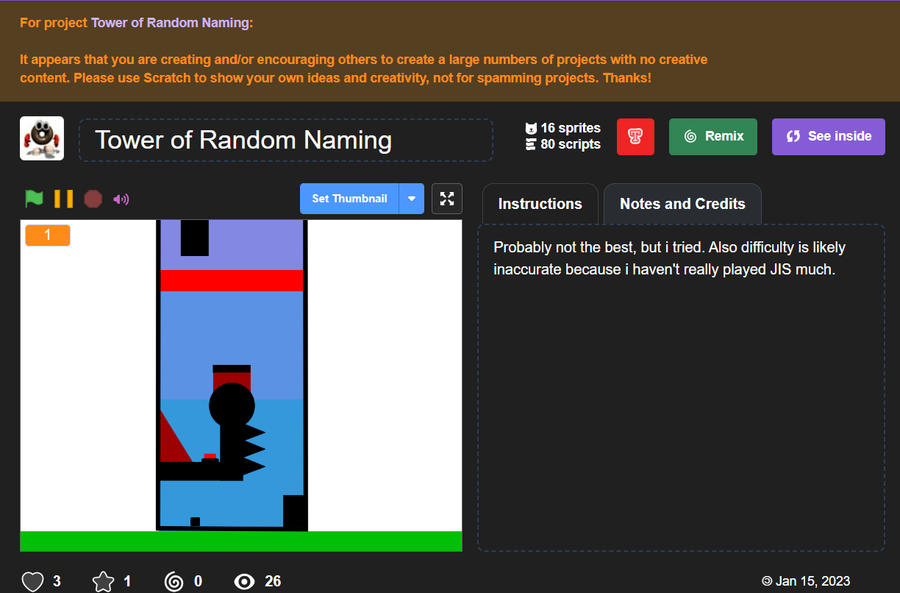This screenshot has height=593, width=900.
Task: Switch to the Instructions tab
Action: point(540,204)
